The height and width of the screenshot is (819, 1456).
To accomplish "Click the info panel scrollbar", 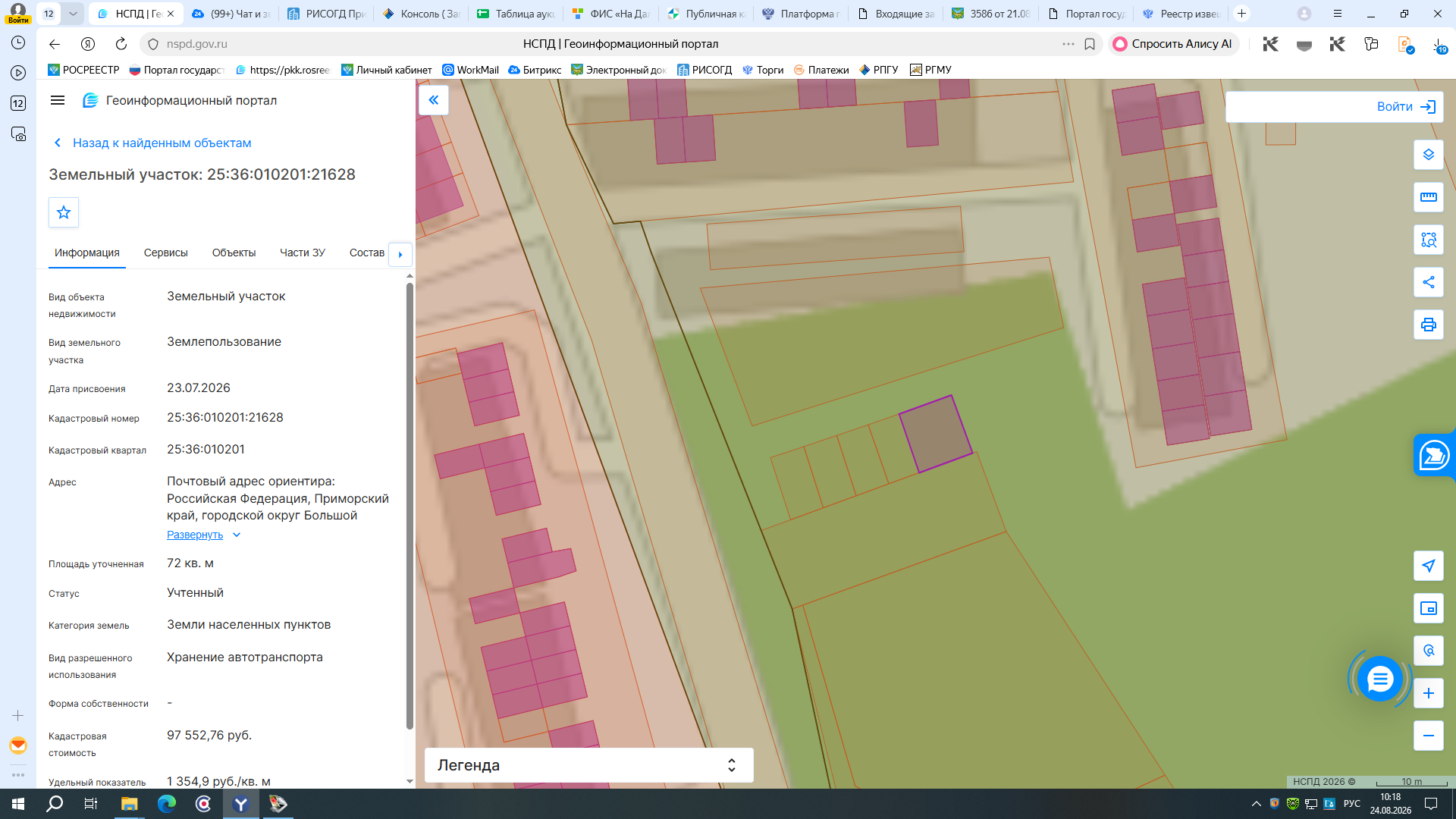I will [409, 505].
